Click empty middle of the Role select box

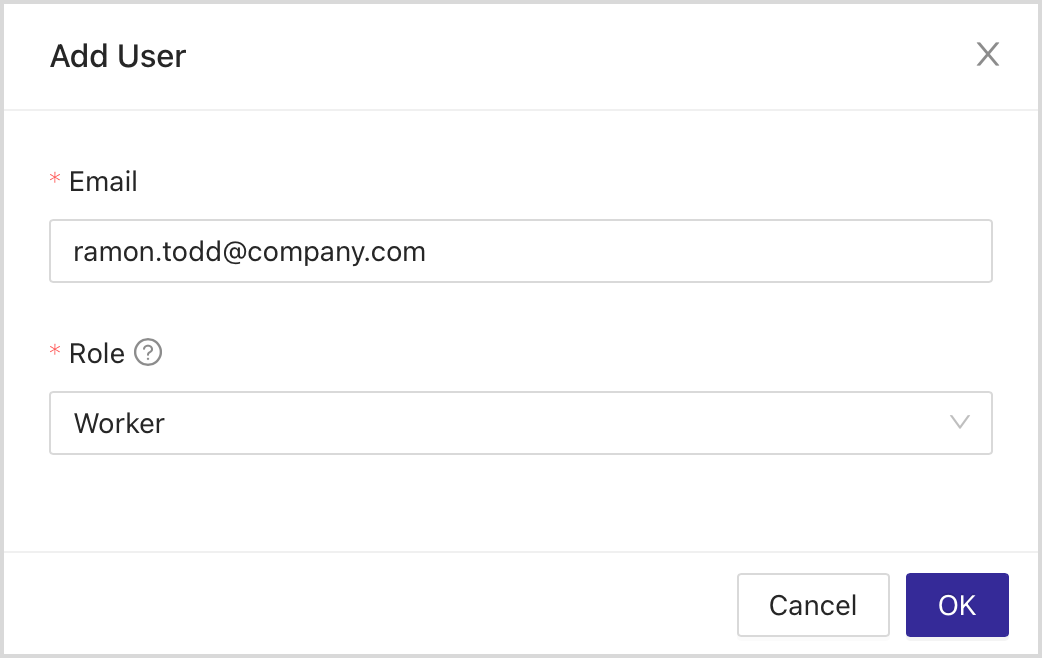click(x=550, y=423)
